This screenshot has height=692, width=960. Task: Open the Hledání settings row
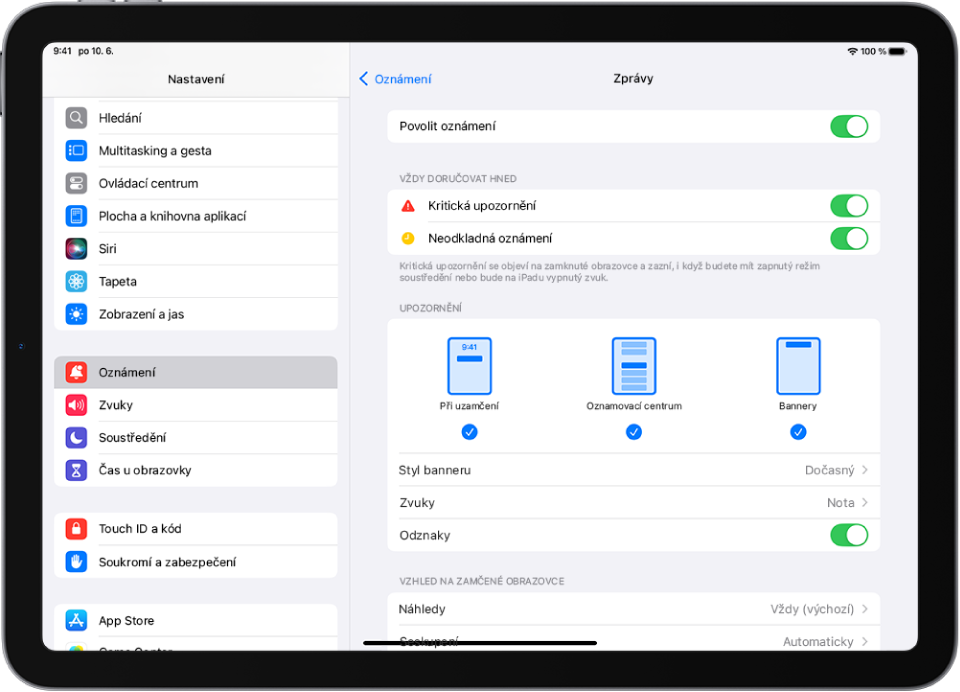point(196,118)
